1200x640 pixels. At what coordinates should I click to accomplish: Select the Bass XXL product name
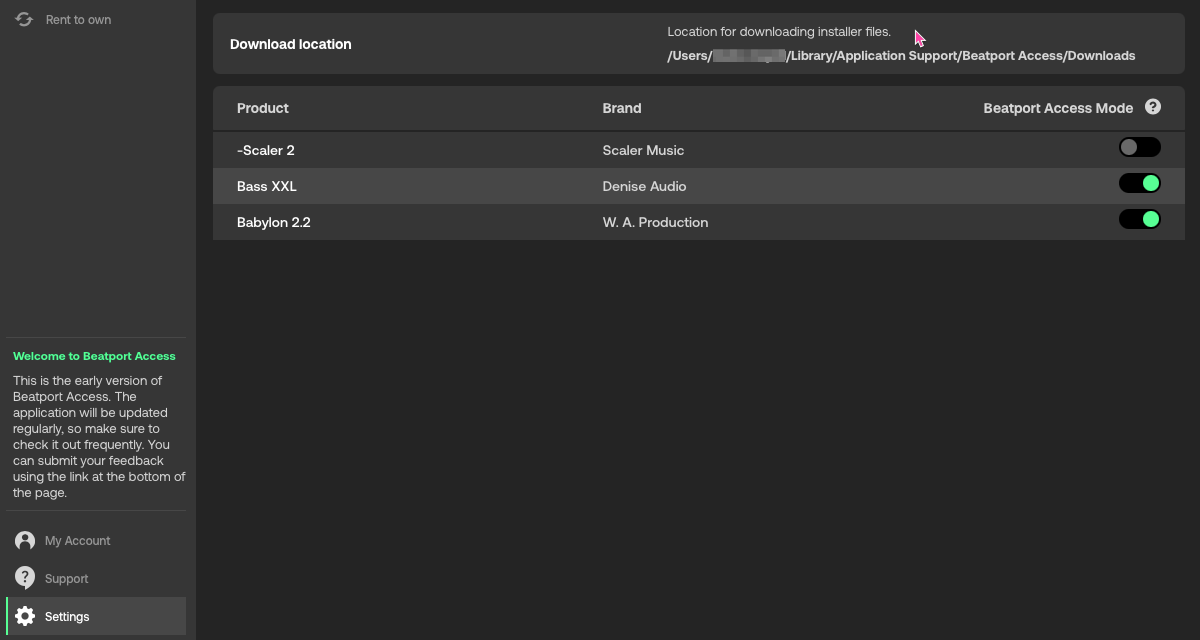click(266, 186)
